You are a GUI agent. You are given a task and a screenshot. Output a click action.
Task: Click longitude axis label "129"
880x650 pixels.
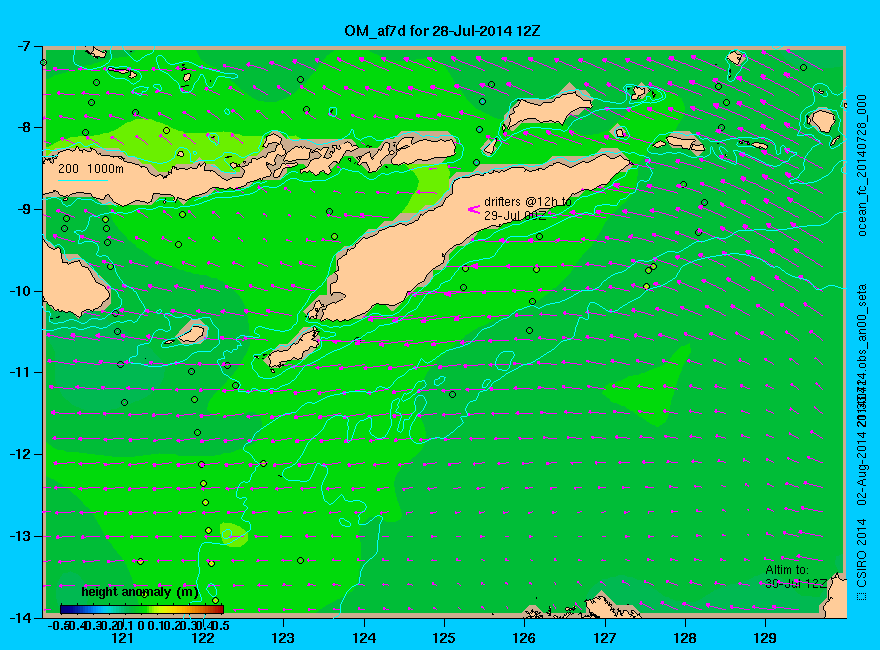[x=765, y=638]
